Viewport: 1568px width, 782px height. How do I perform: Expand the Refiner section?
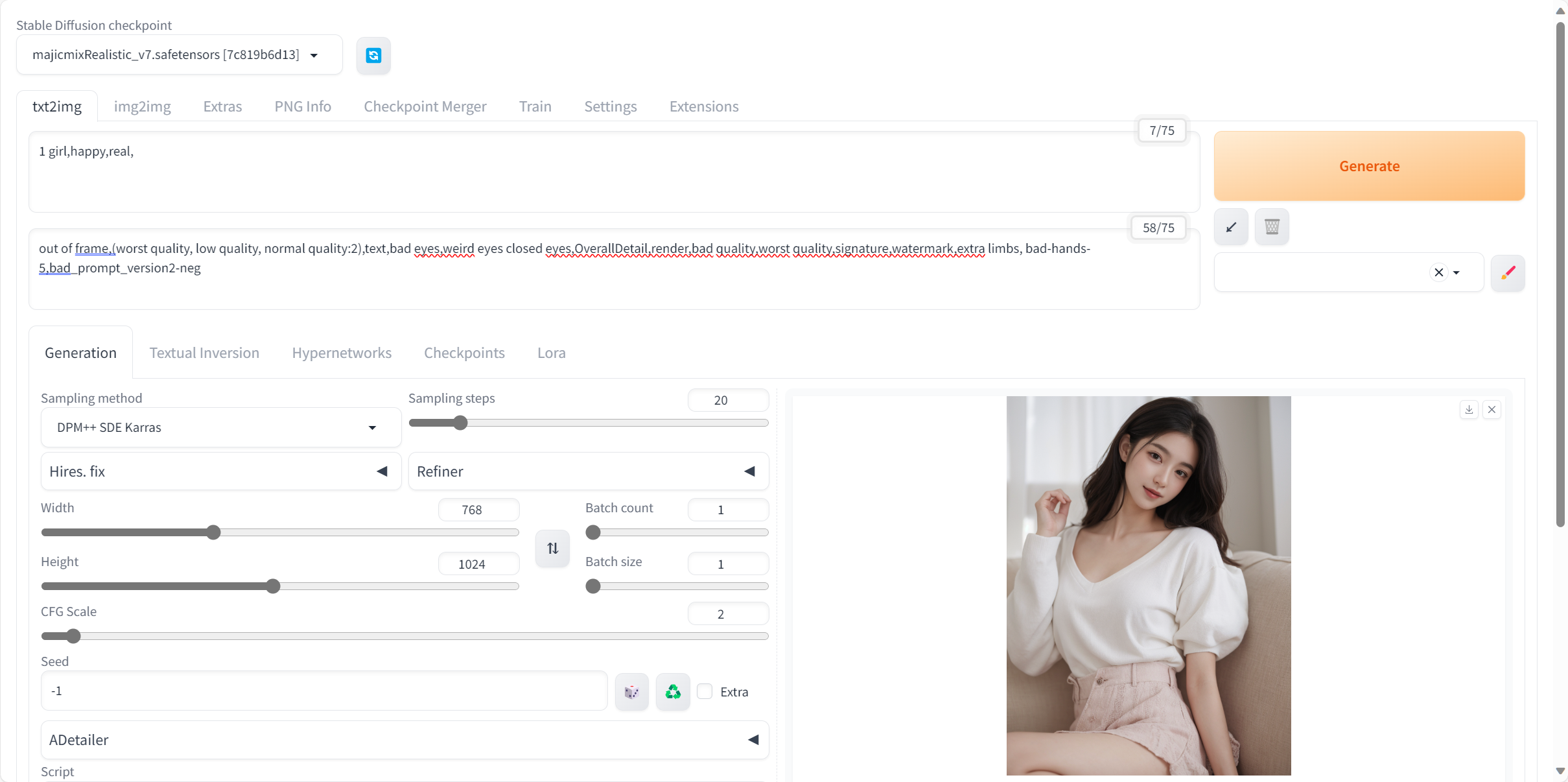click(x=589, y=471)
